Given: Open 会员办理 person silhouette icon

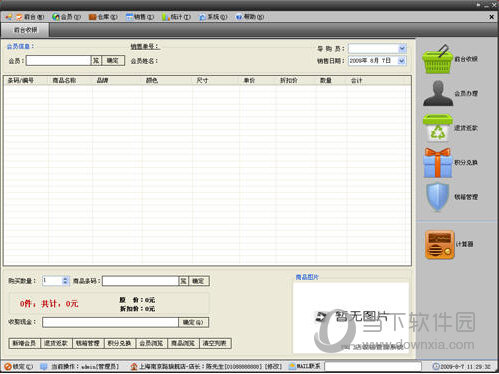Looking at the screenshot, I should point(438,93).
